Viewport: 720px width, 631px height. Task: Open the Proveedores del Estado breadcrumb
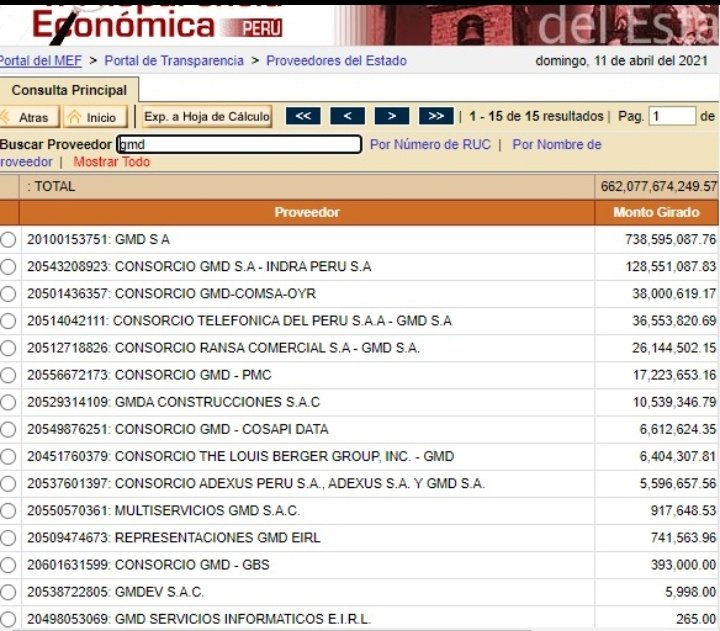coord(337,61)
